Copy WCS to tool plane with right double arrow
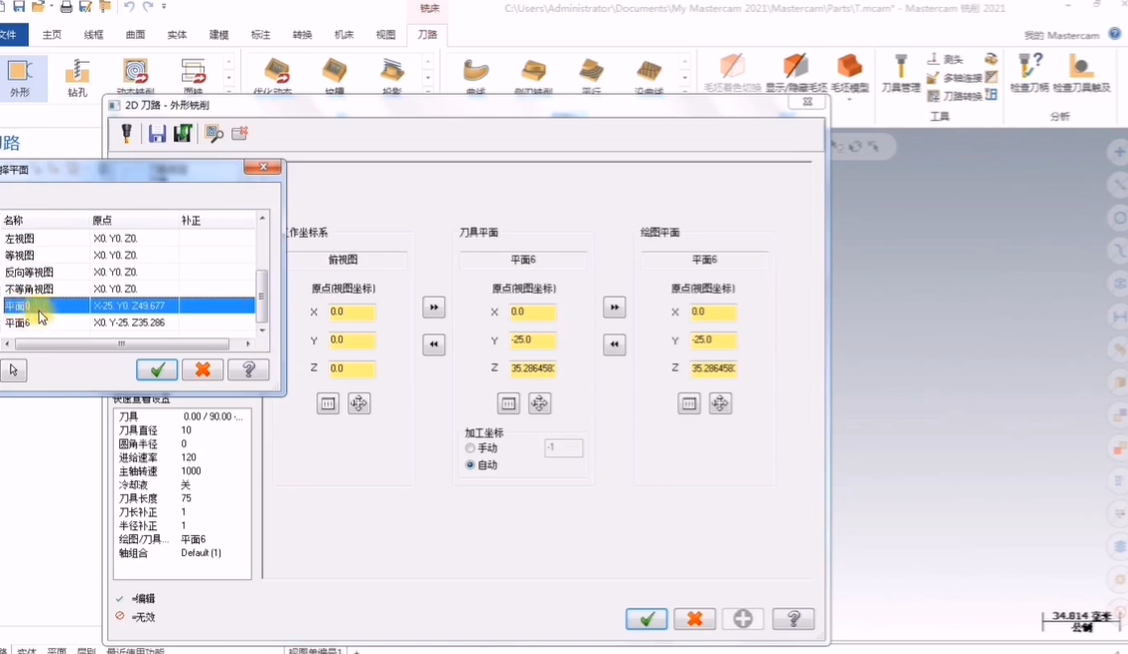Viewport: 1128px width, 654px height. (x=434, y=307)
